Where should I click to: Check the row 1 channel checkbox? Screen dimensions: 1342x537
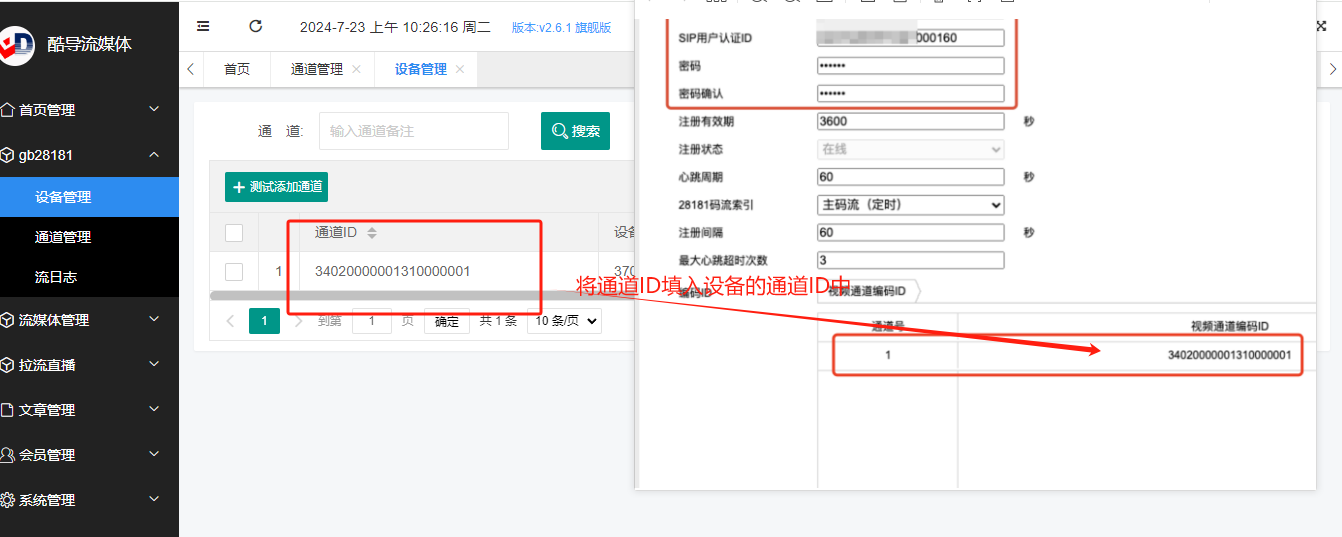coord(234,271)
